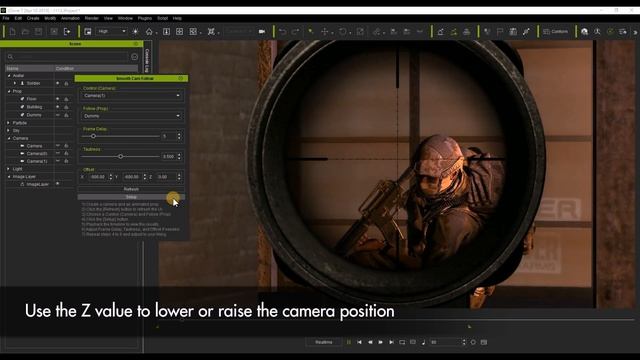Expand the Particle tree group

tap(9, 122)
